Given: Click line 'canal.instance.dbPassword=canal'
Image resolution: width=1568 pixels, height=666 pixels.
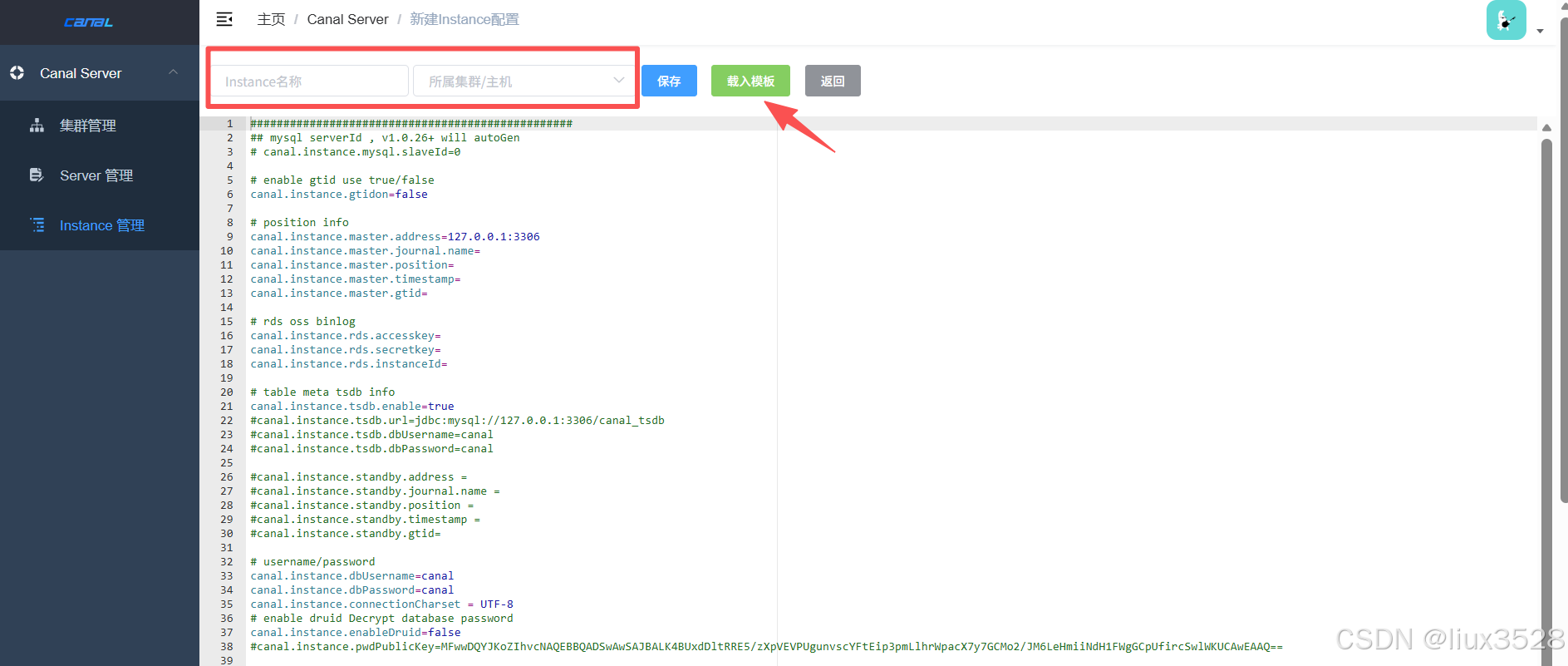Looking at the screenshot, I should (352, 590).
